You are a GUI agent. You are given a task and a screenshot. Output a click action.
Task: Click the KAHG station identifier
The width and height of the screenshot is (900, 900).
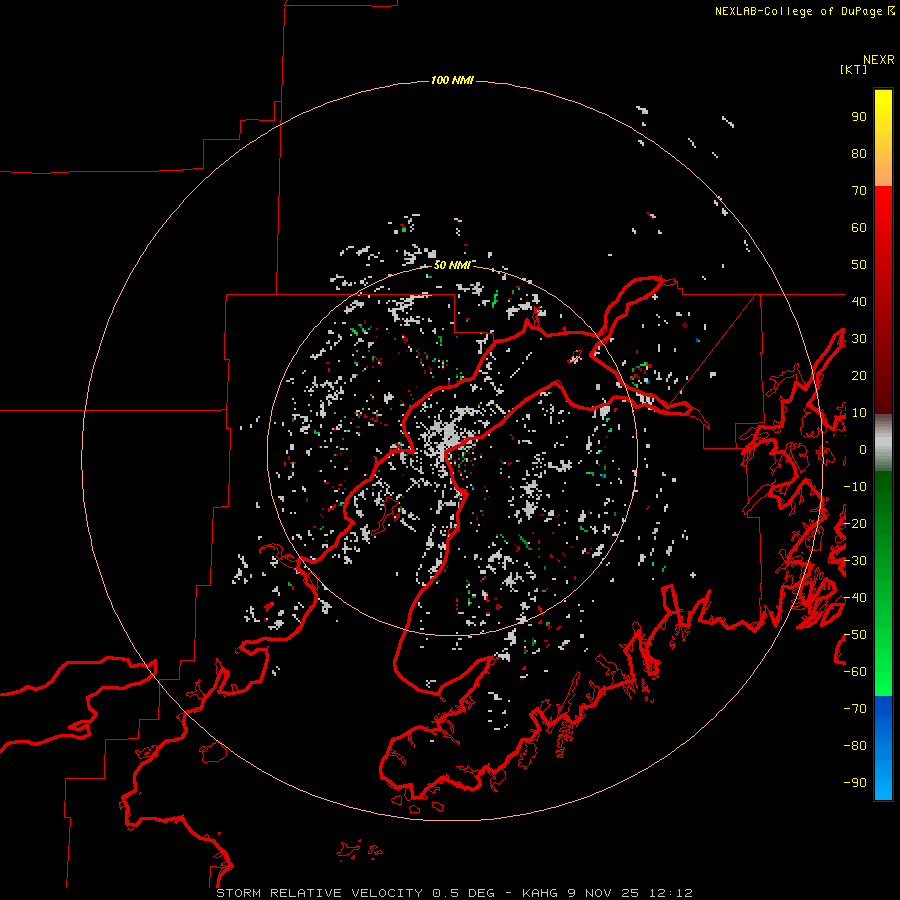tap(540, 893)
